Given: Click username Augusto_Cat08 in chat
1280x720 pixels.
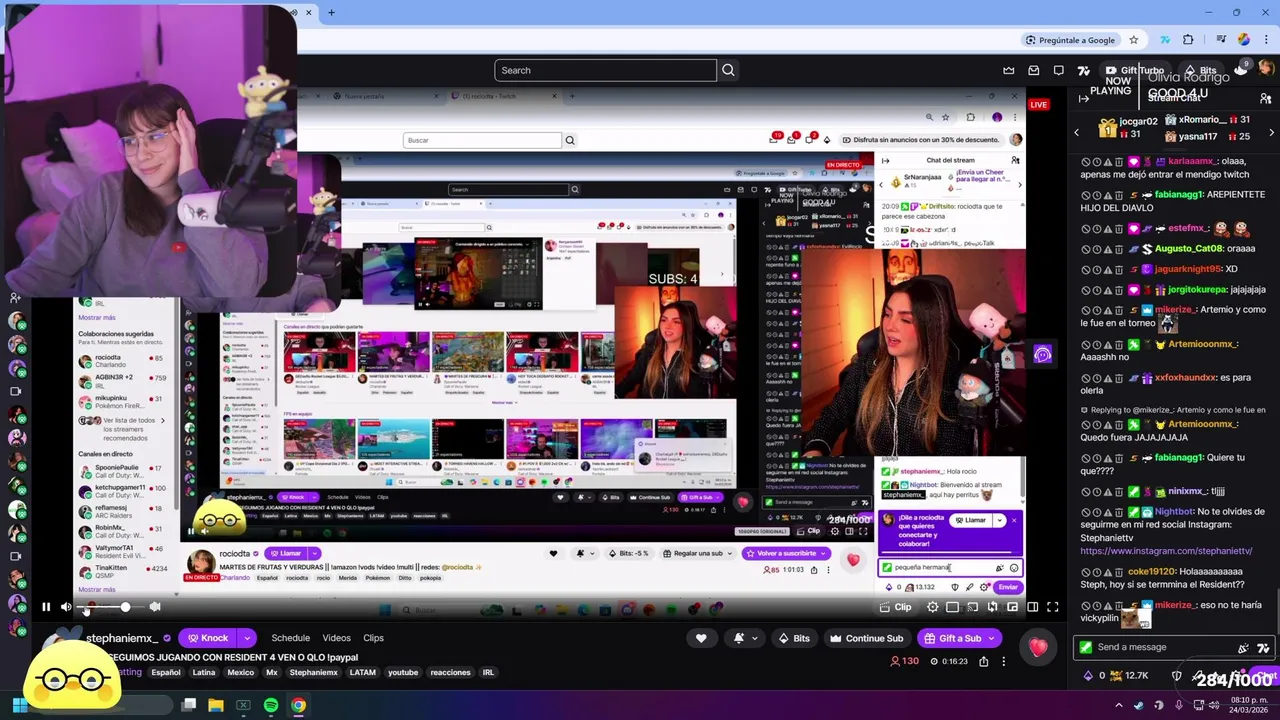Looking at the screenshot, I should pyautogui.click(x=1190, y=248).
